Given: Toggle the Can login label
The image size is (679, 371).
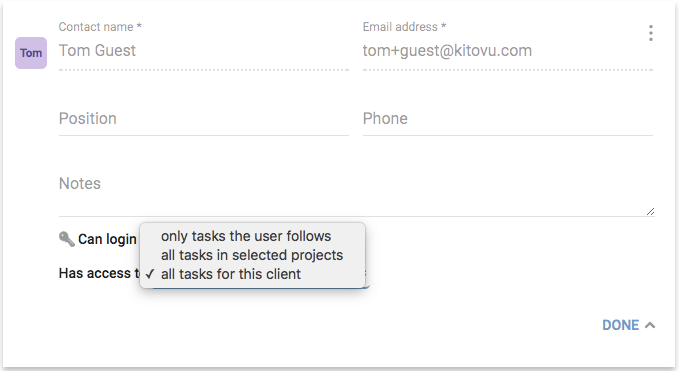Looking at the screenshot, I should coord(107,239).
